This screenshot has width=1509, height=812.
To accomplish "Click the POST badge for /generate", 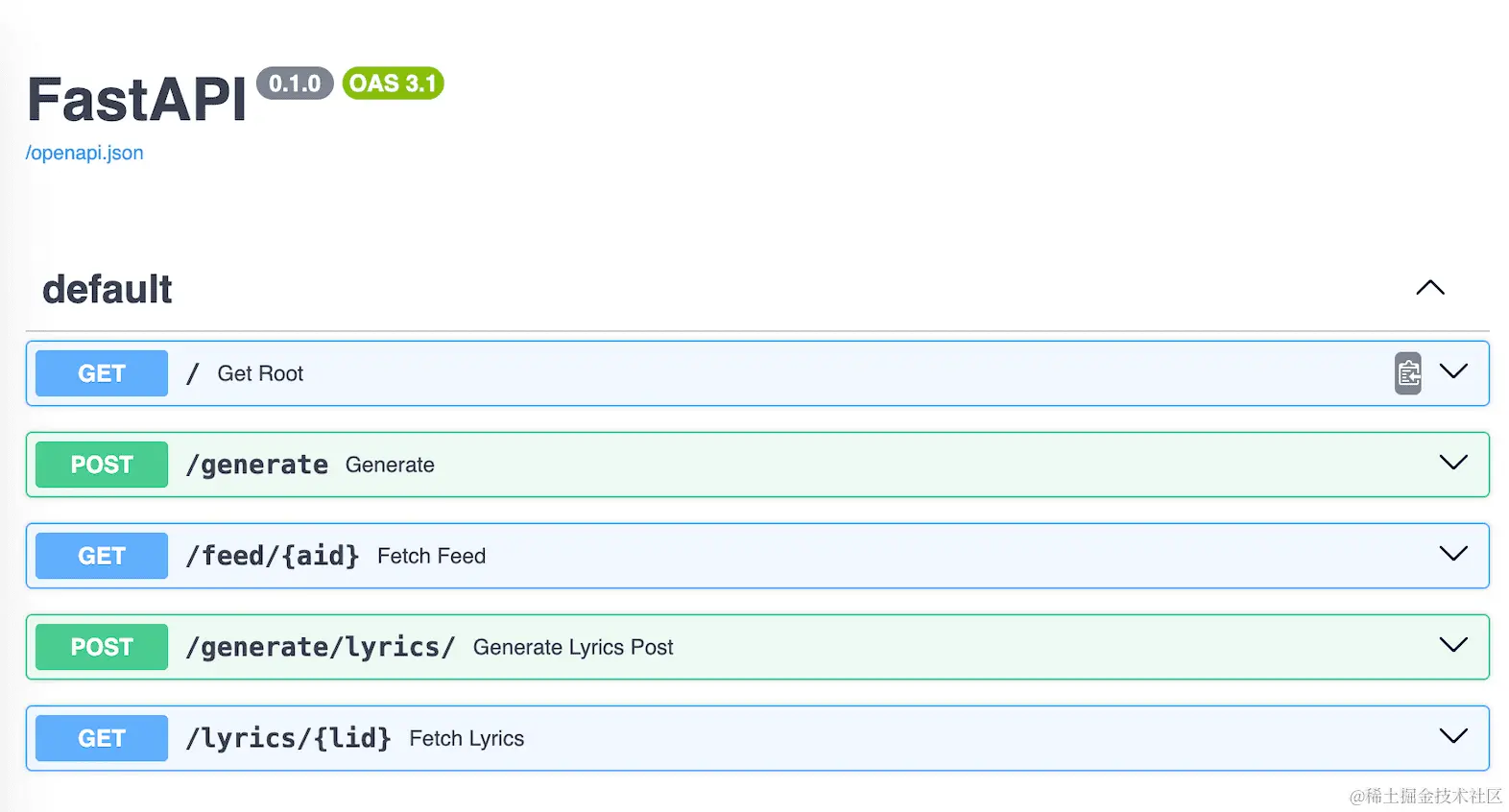I will 102,465.
